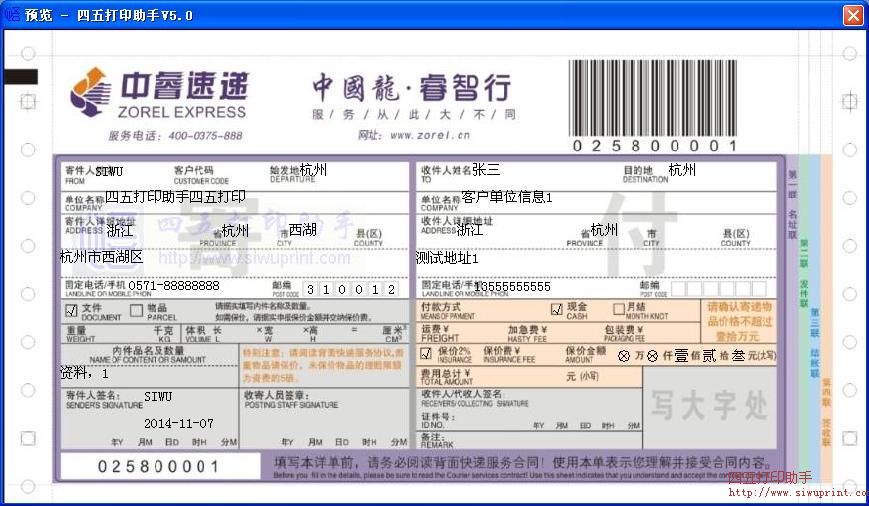Toggle the 现金 Cash payment checkbox
This screenshot has height=506, width=869.
556,309
